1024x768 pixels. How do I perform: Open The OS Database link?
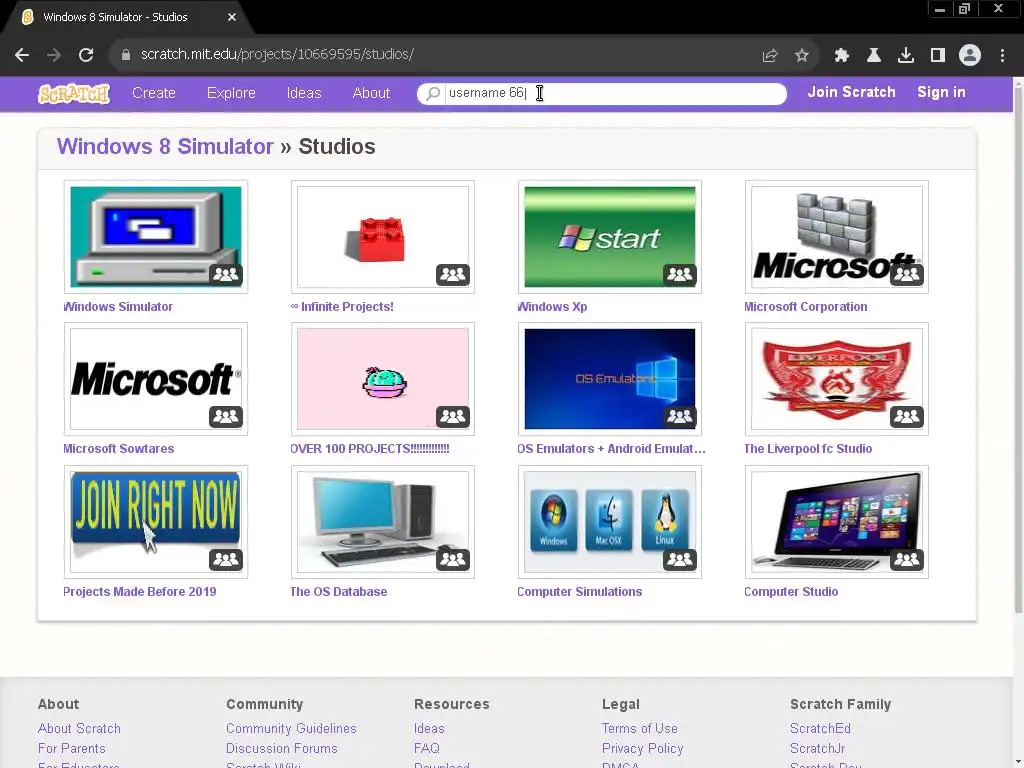pos(338,592)
